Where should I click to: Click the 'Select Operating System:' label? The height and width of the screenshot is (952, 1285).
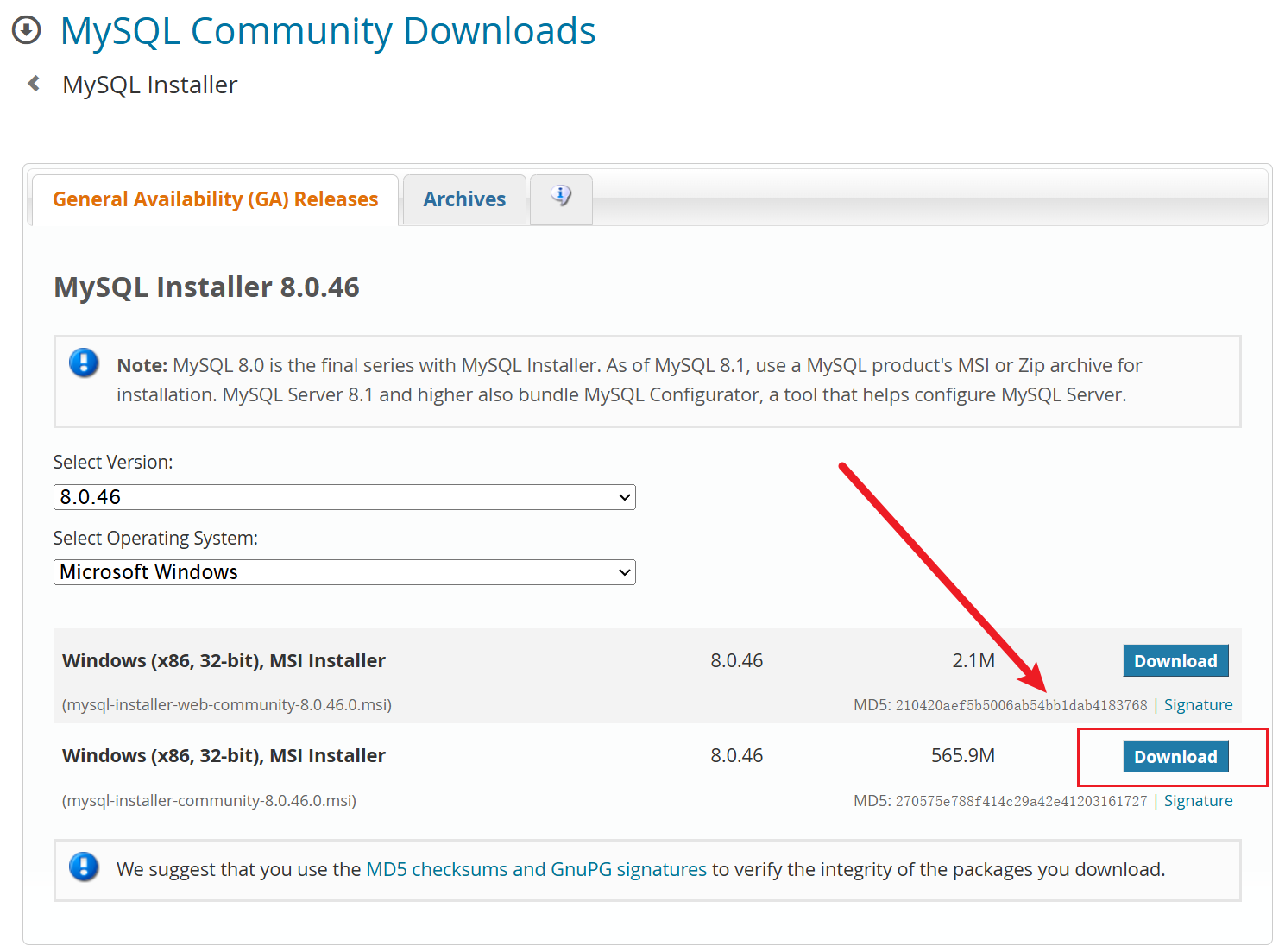click(x=155, y=538)
